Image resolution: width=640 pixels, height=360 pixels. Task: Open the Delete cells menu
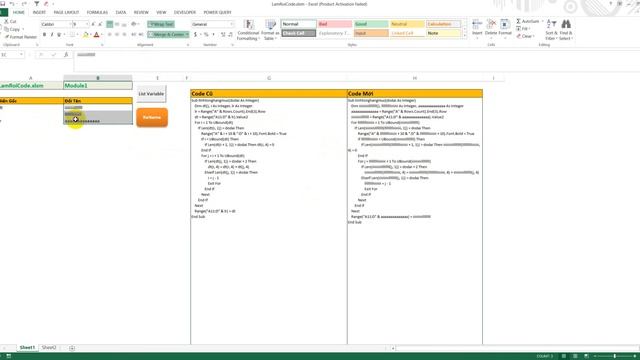click(491, 29)
